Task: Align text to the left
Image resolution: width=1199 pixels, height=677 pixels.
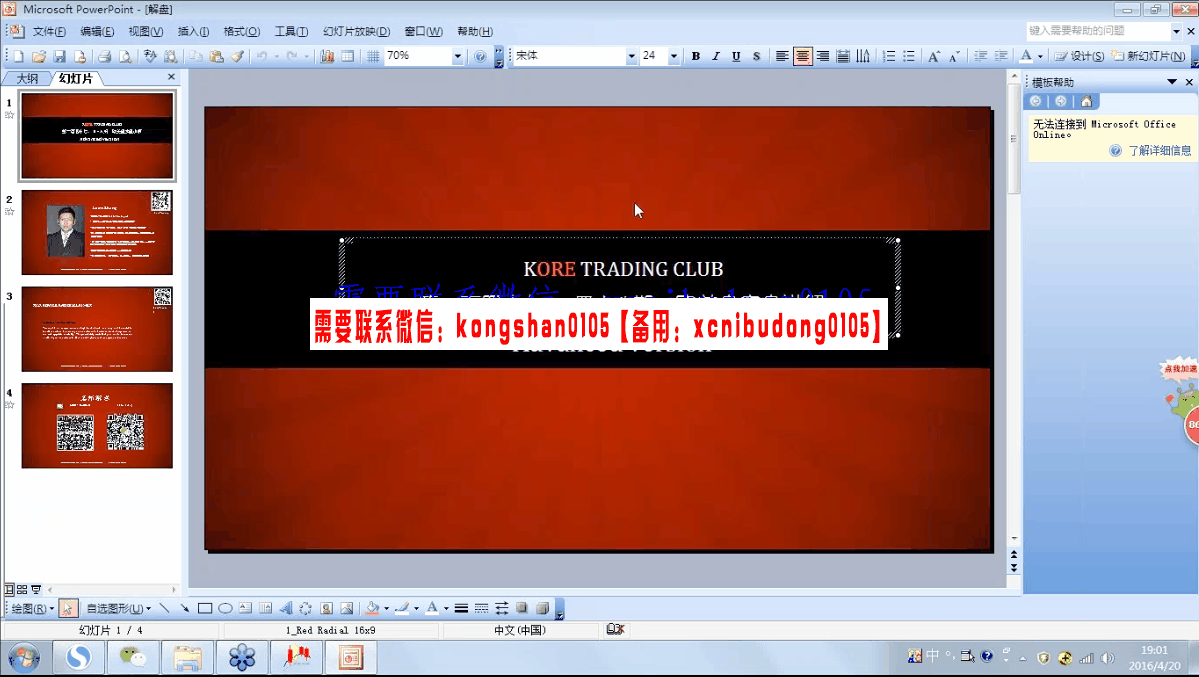Action: (x=781, y=56)
